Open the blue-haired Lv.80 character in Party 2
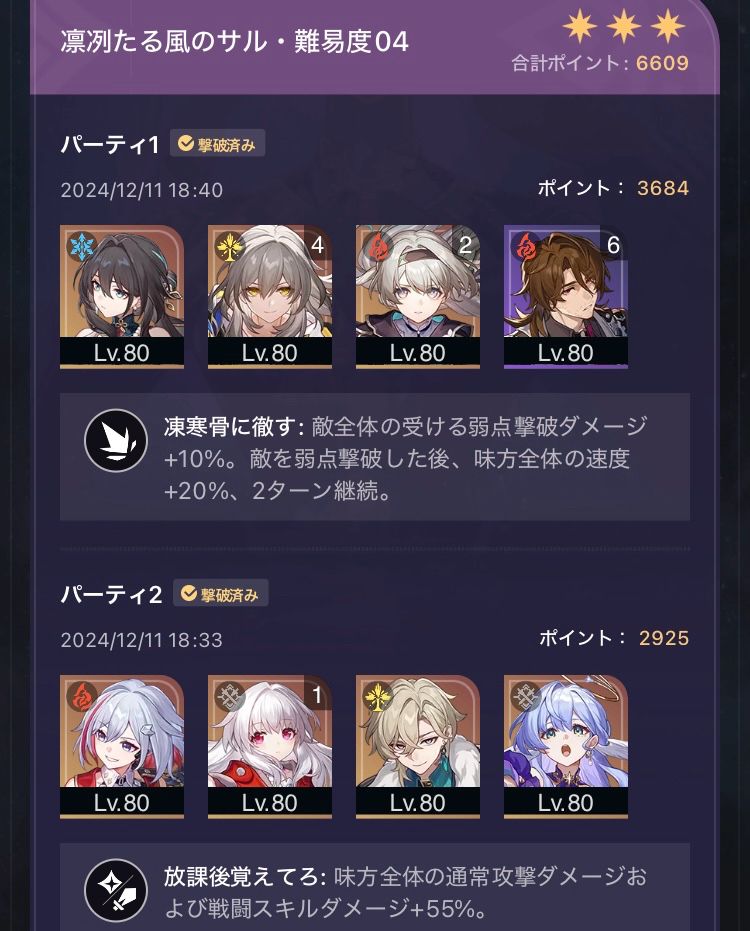The width and height of the screenshot is (750, 931). coord(566,746)
